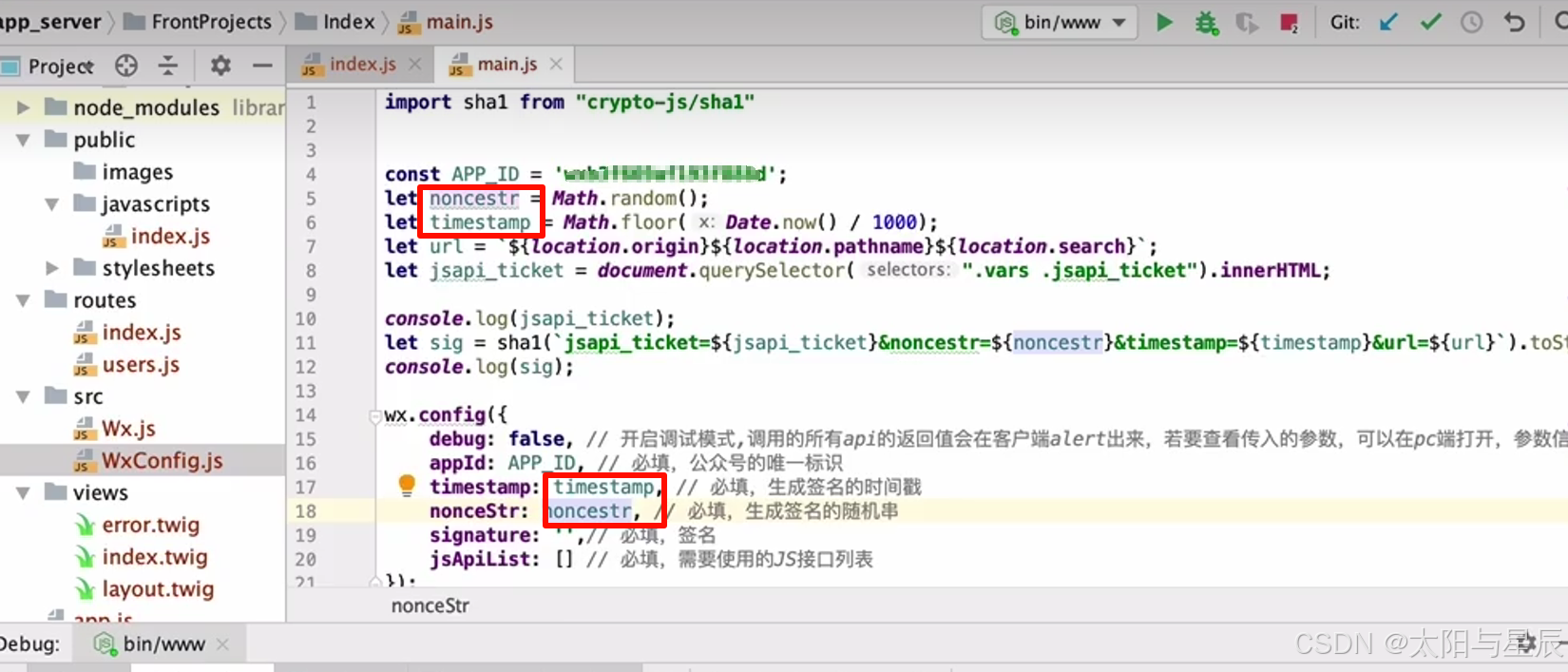Viewport: 1568px width, 672px height.
Task: Commit changes with green checkmark
Action: (1430, 22)
